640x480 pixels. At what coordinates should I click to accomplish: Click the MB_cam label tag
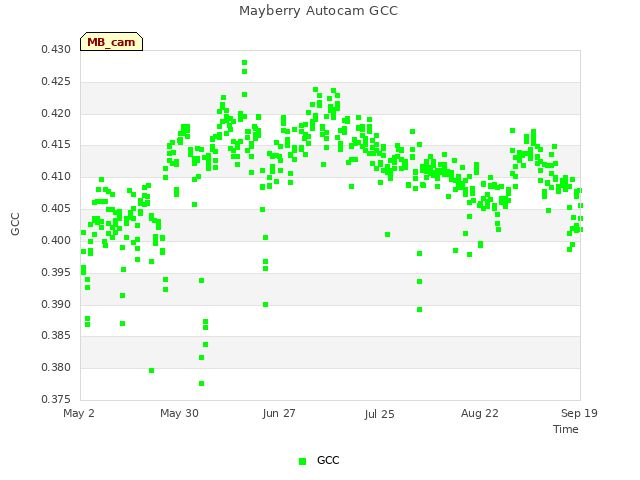[x=111, y=42]
